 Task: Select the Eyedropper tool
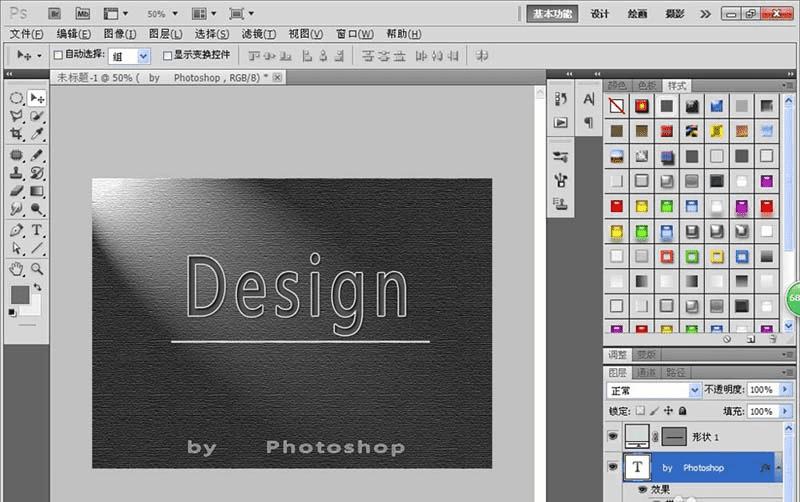[37, 134]
